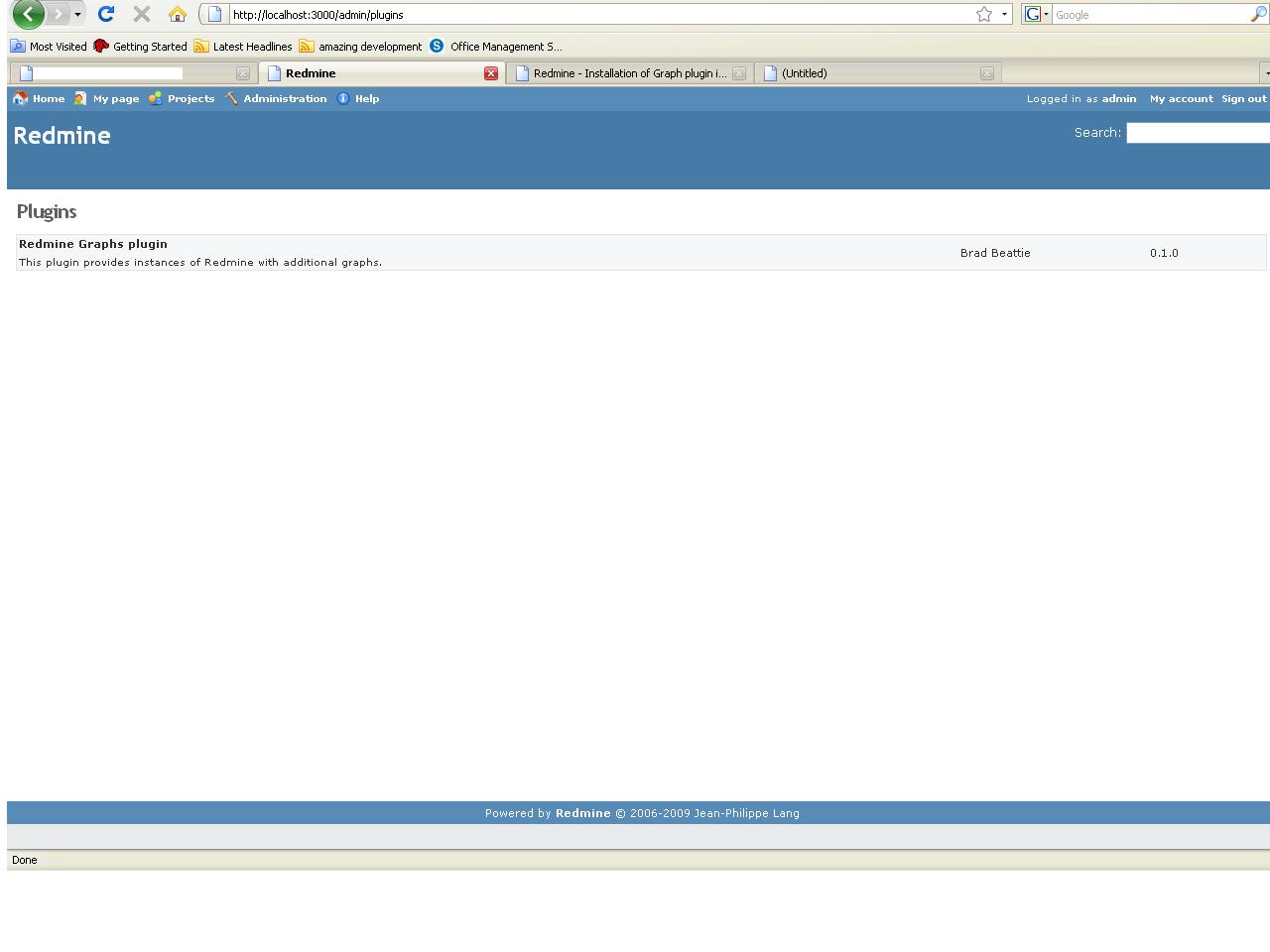Open the search engine selector dropdown
Image resolution: width=1270 pixels, height=952 pixels.
click(x=1037, y=14)
